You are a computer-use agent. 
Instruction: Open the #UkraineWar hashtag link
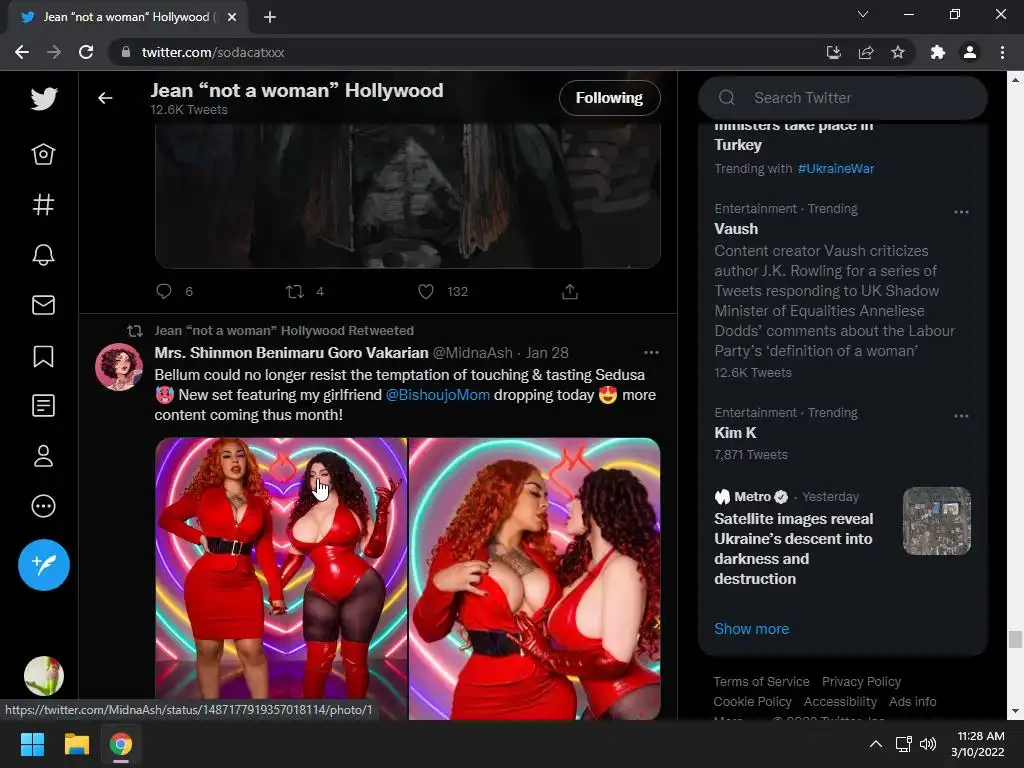tap(836, 168)
